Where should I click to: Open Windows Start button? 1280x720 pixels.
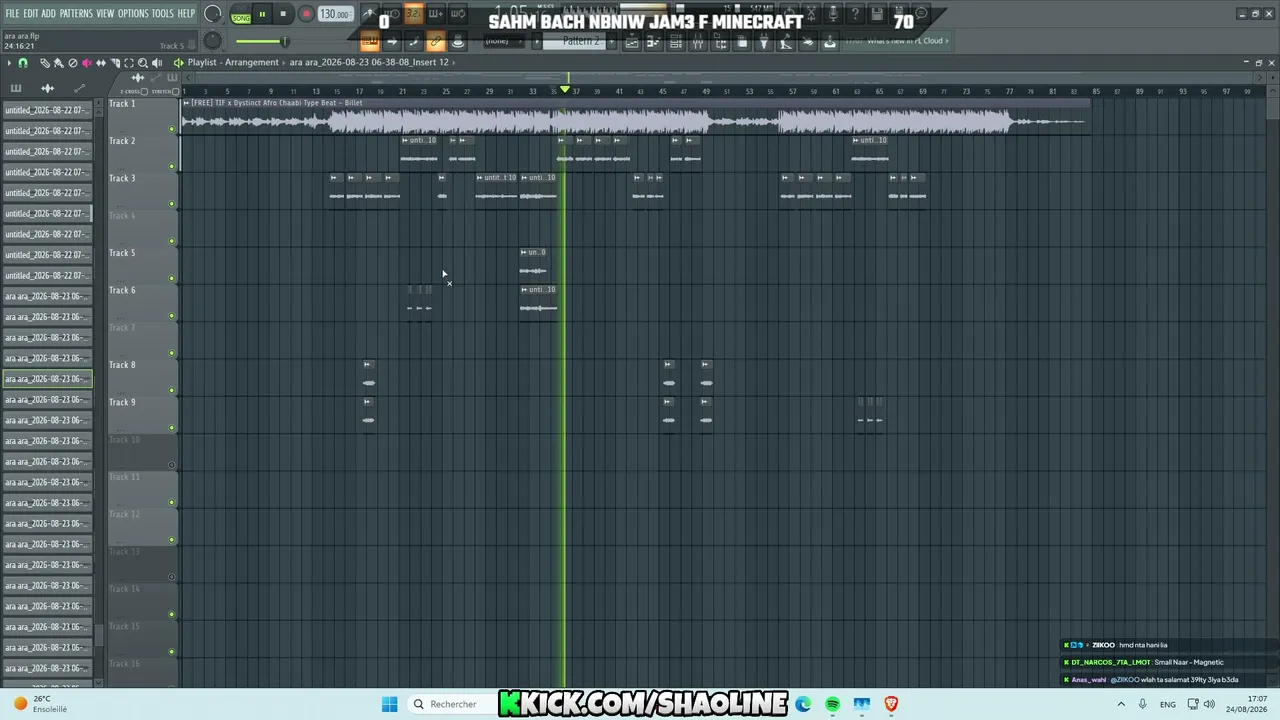[389, 704]
